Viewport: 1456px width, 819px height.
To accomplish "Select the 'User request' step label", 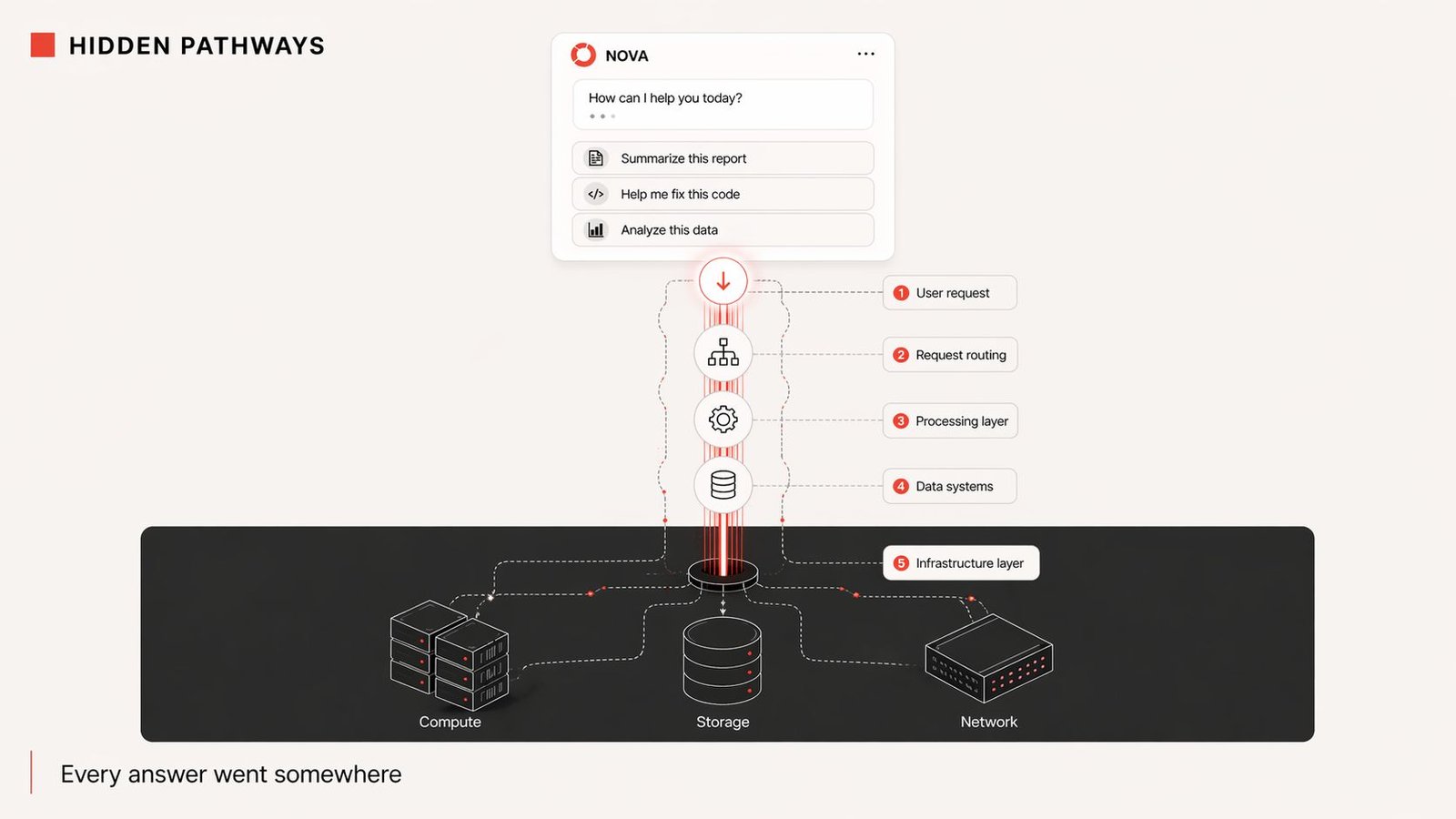I will click(950, 293).
